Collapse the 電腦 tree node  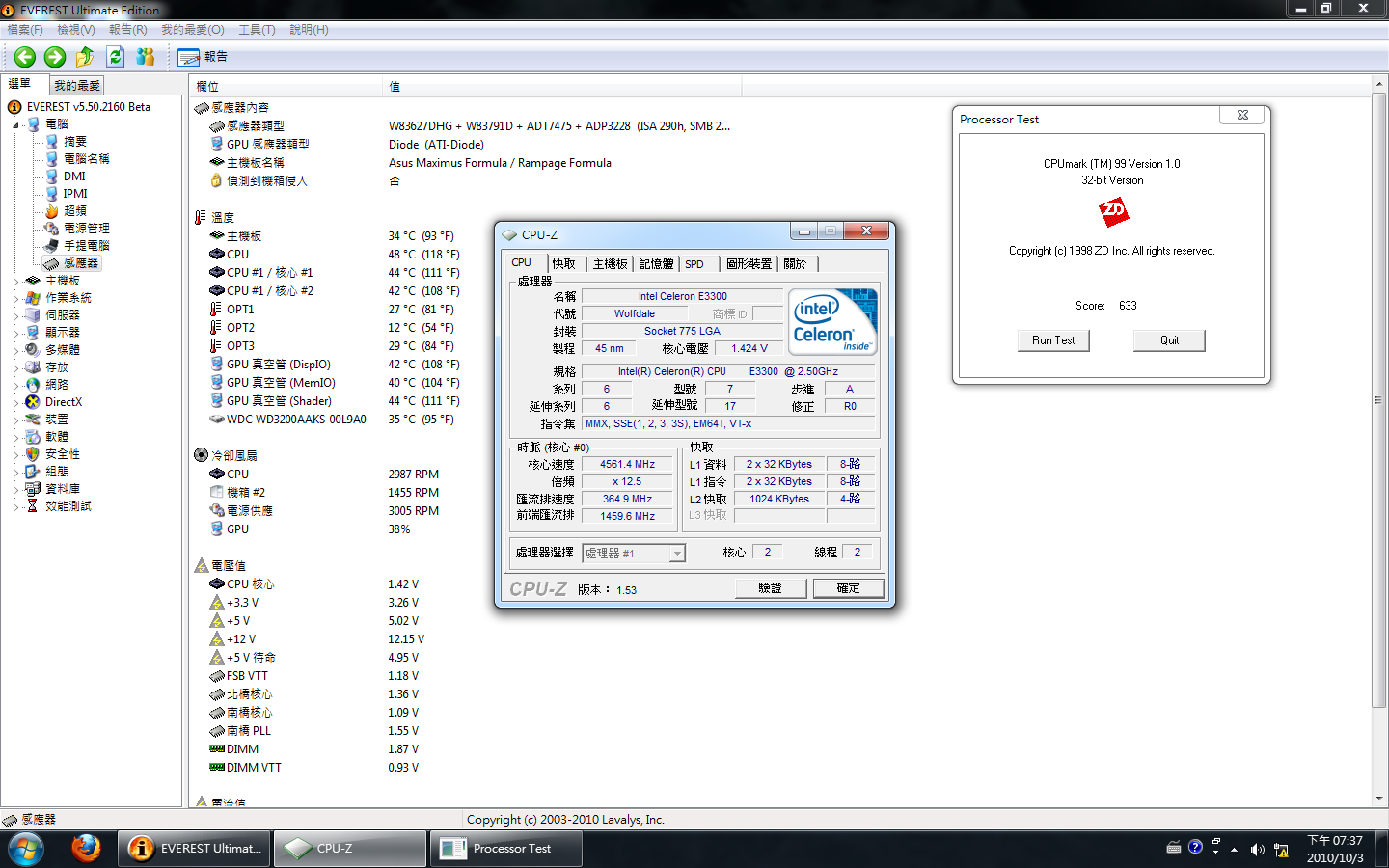click(15, 124)
